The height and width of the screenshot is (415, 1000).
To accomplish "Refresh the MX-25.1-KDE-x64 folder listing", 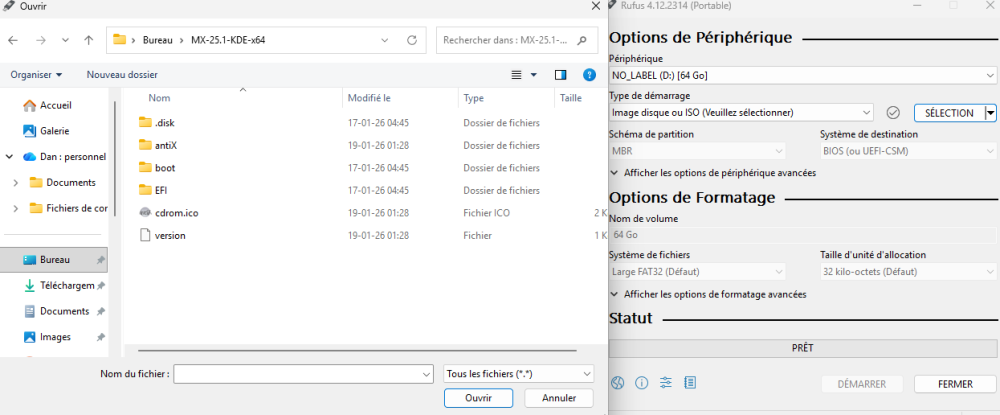I will click(412, 41).
